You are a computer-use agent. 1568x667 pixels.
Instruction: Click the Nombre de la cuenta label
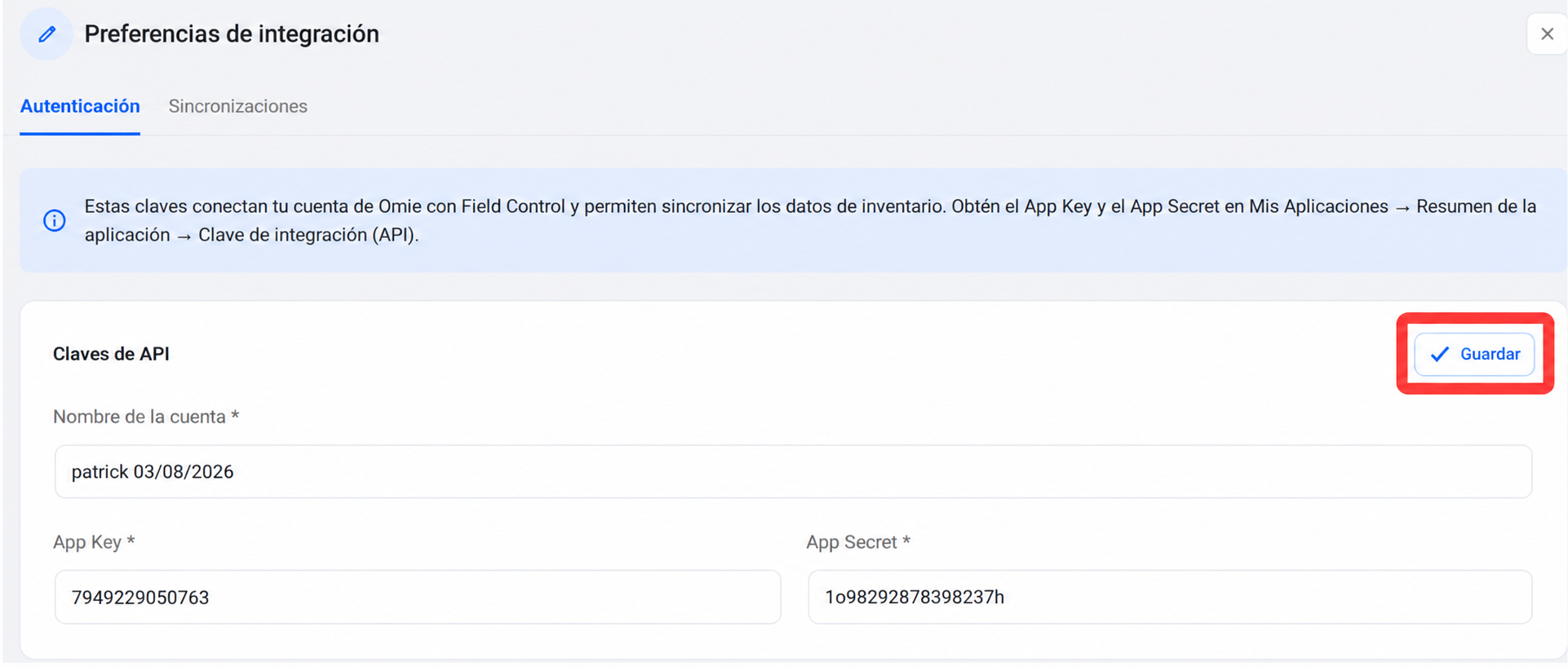146,417
